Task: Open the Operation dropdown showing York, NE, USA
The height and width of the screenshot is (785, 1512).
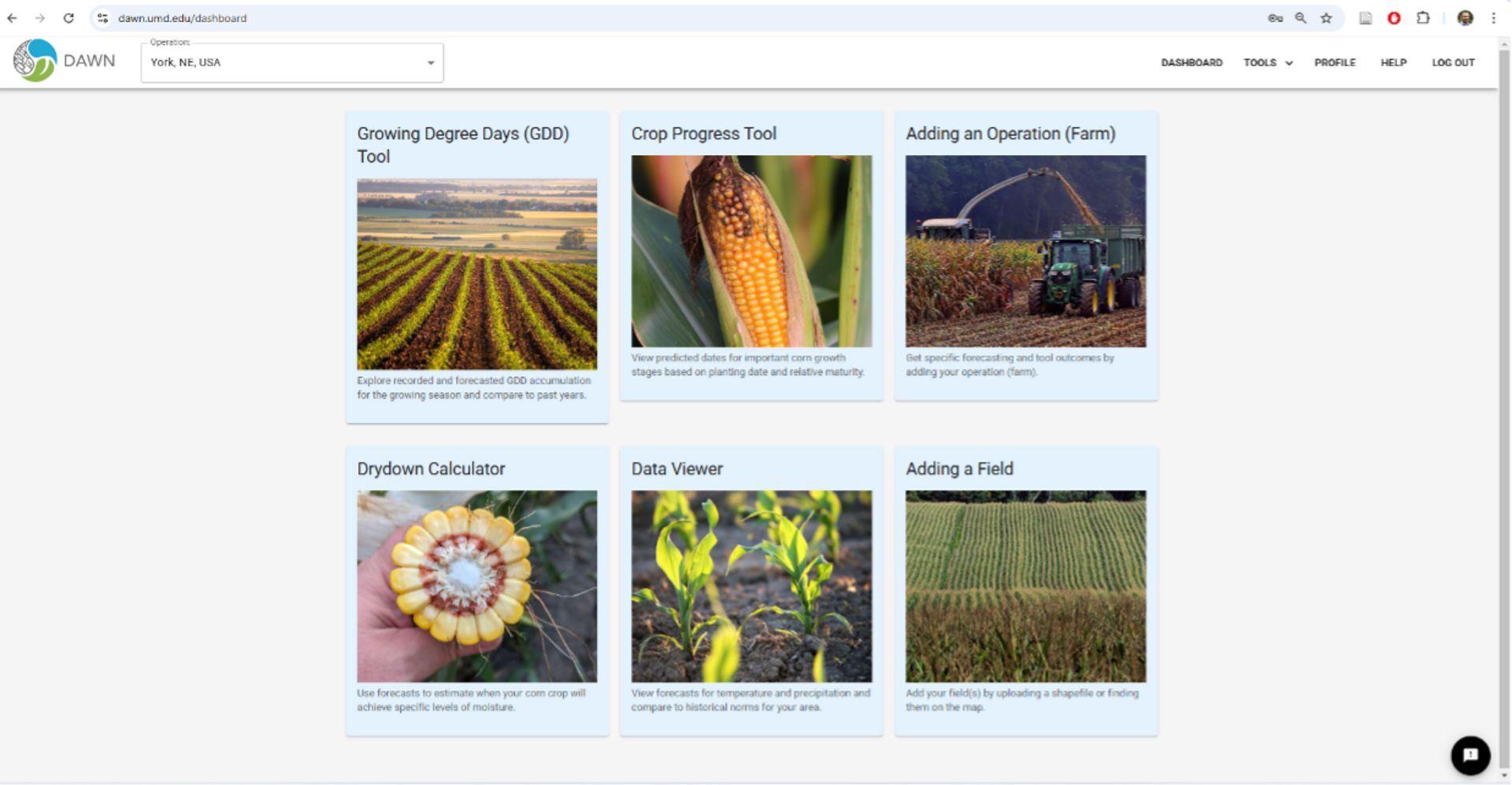Action: [x=291, y=62]
